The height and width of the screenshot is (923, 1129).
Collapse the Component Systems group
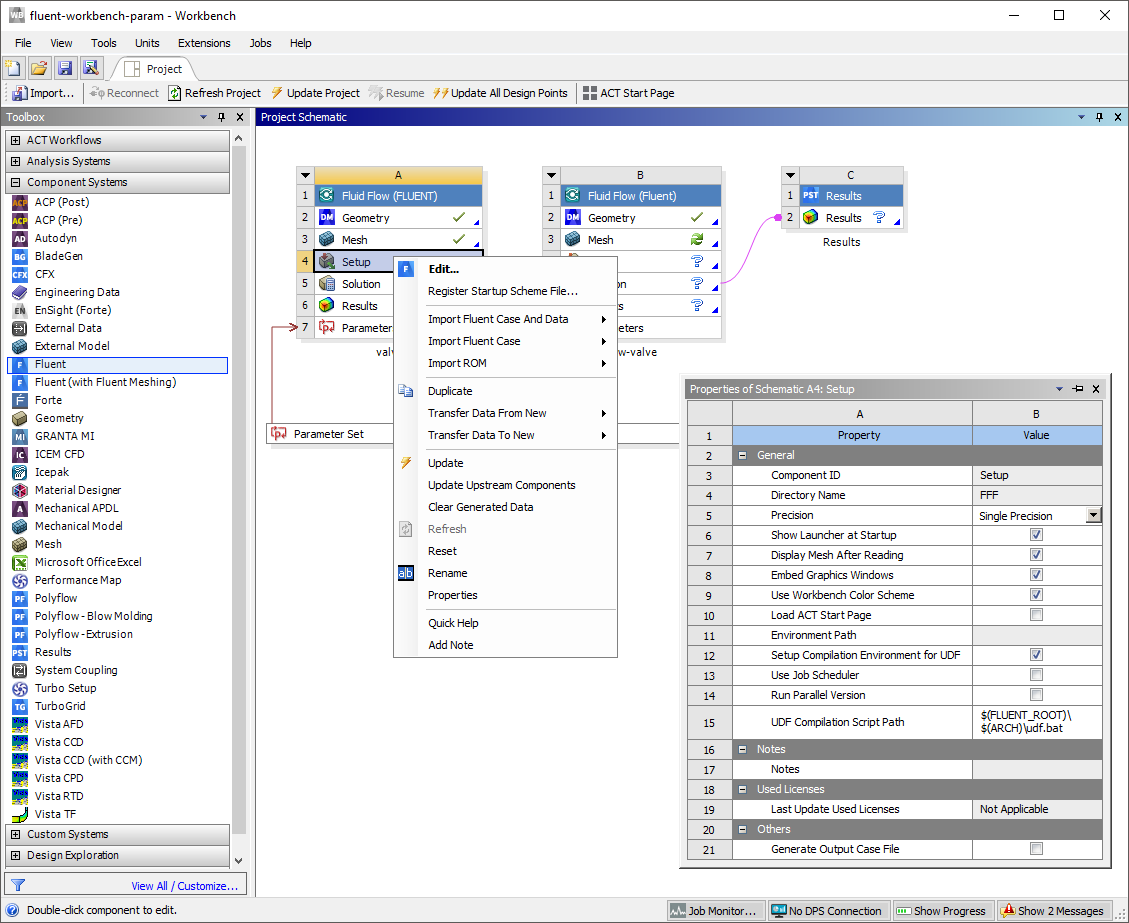[15, 182]
